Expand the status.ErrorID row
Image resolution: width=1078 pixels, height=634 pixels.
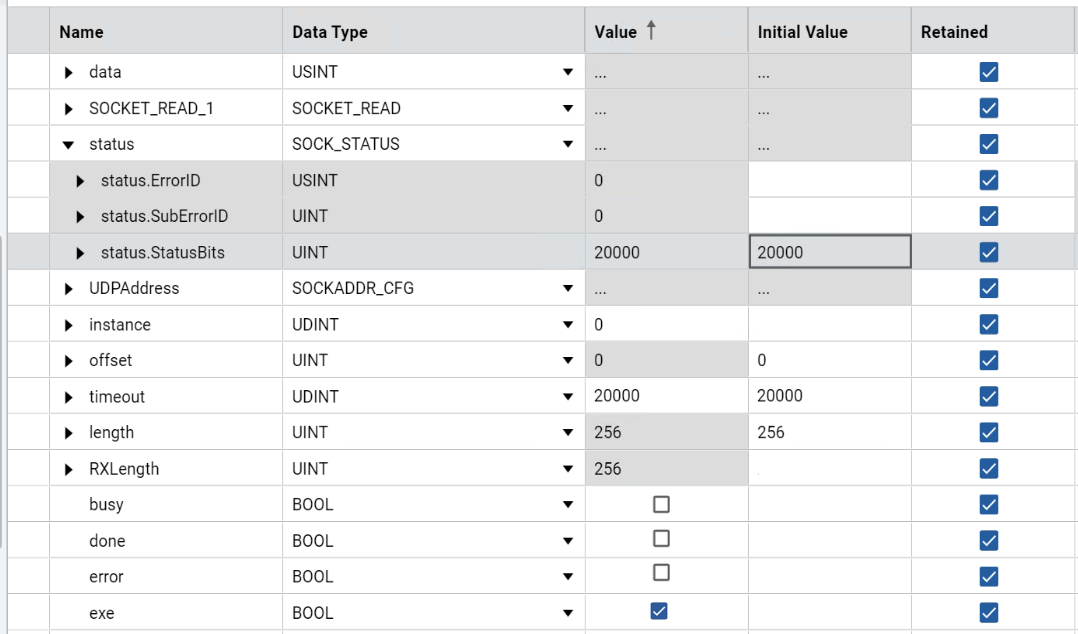tap(81, 181)
